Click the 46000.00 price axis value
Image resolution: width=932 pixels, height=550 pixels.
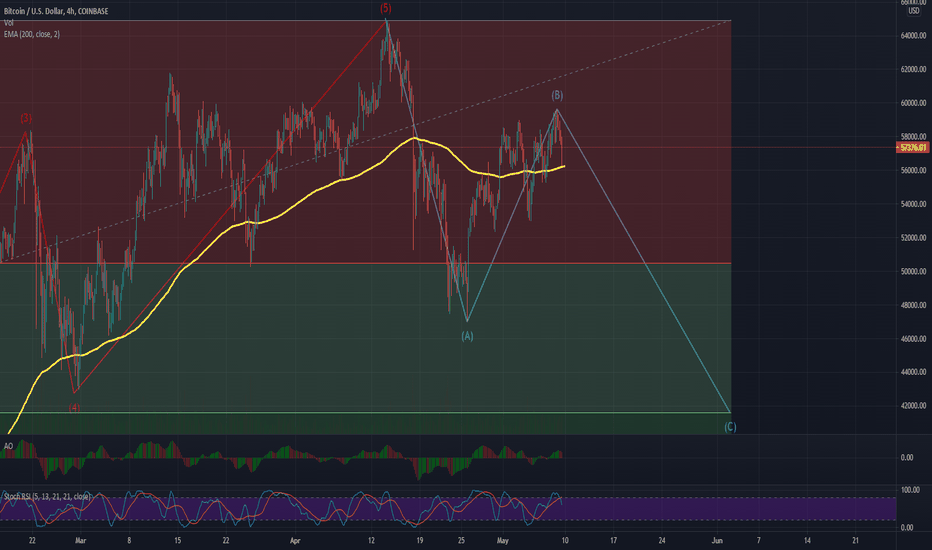[914, 339]
